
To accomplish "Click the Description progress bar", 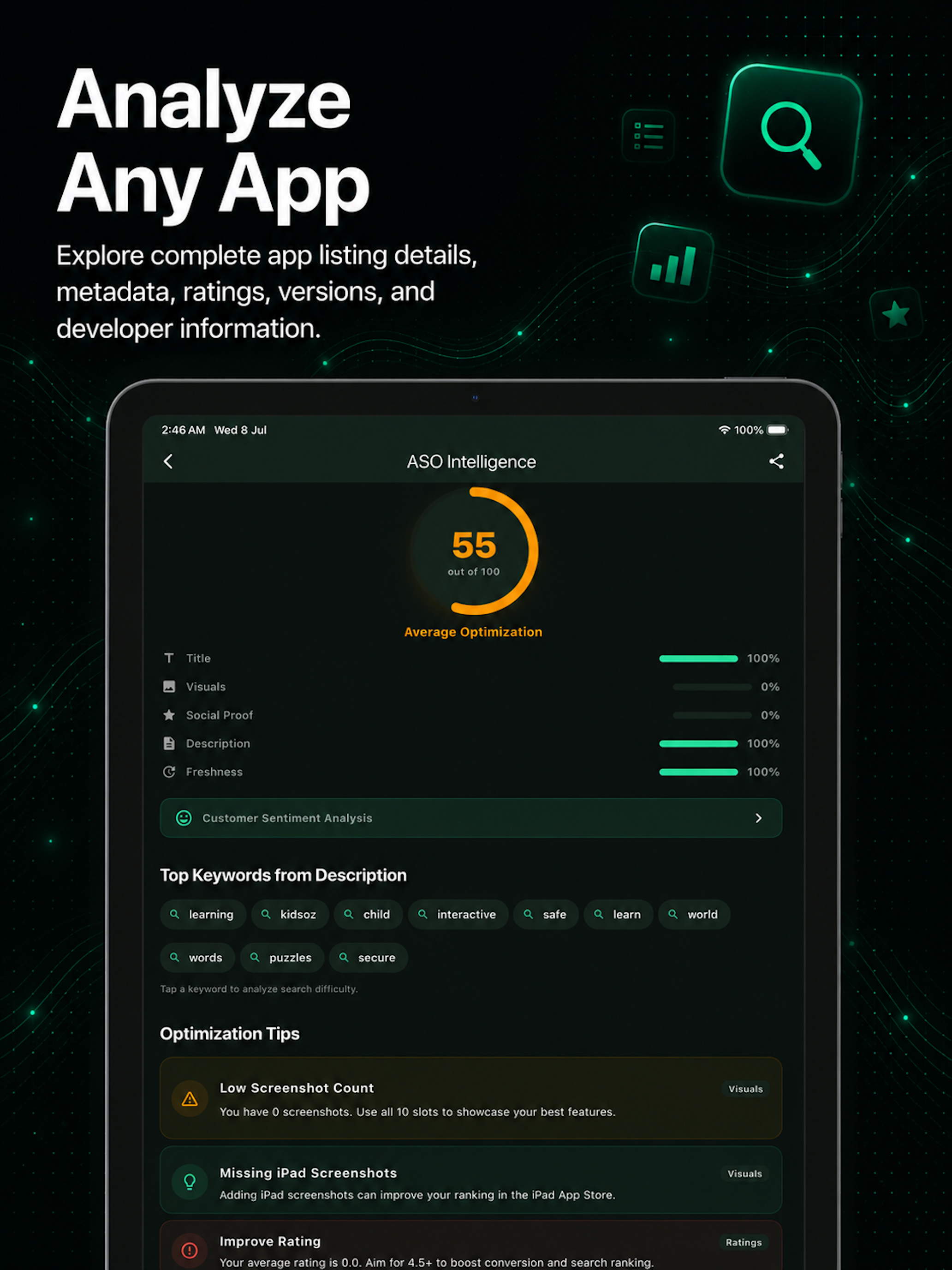I will click(698, 743).
